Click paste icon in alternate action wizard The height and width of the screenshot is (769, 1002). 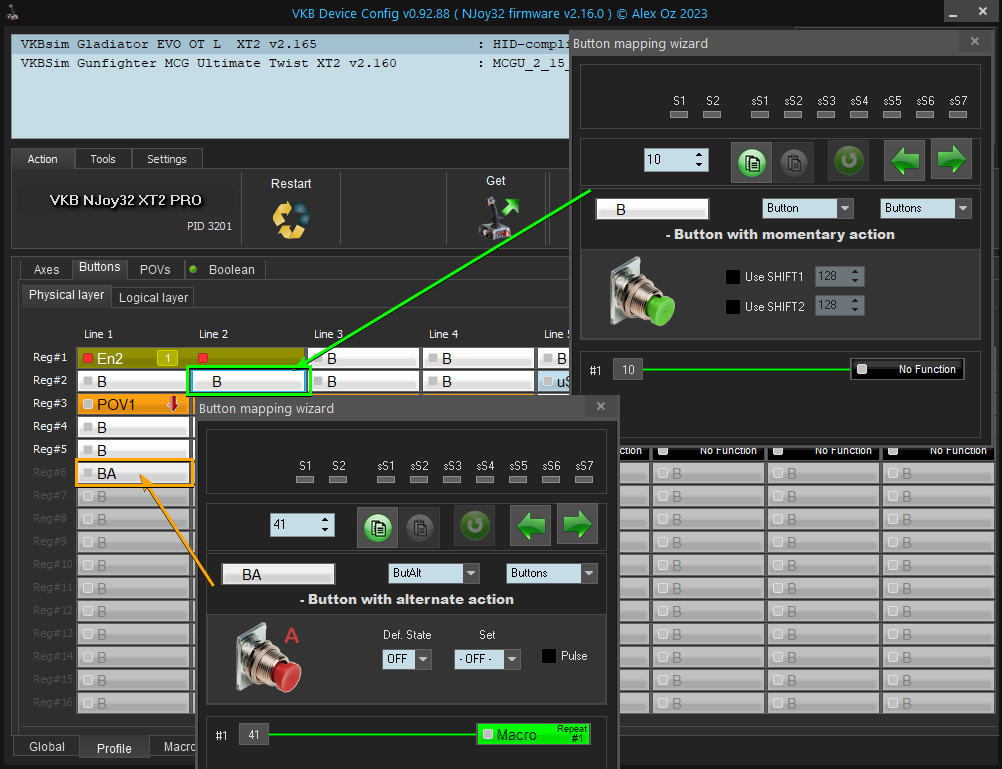pyautogui.click(x=418, y=526)
